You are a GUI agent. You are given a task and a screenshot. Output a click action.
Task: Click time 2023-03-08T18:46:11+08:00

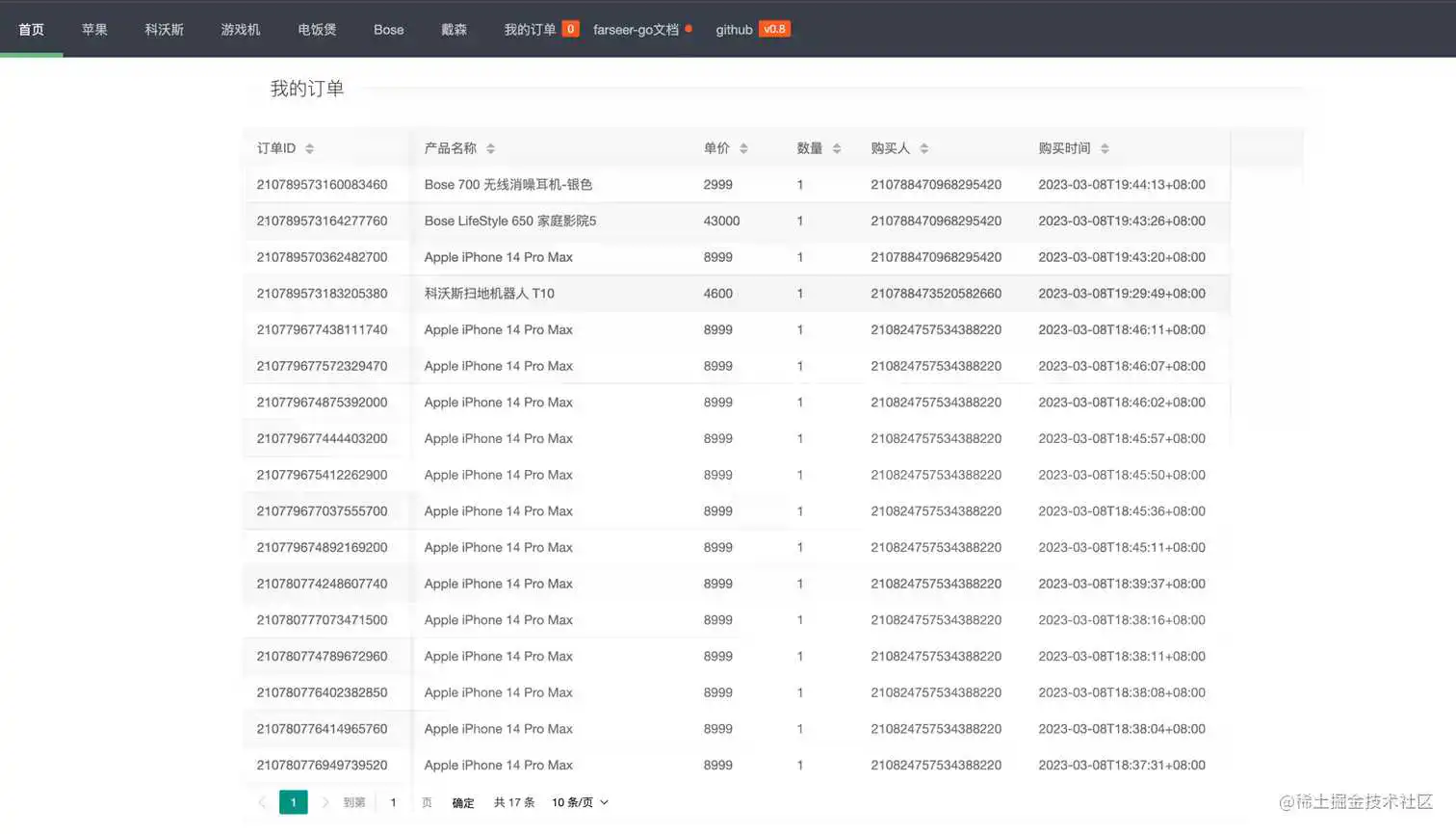pos(1122,330)
